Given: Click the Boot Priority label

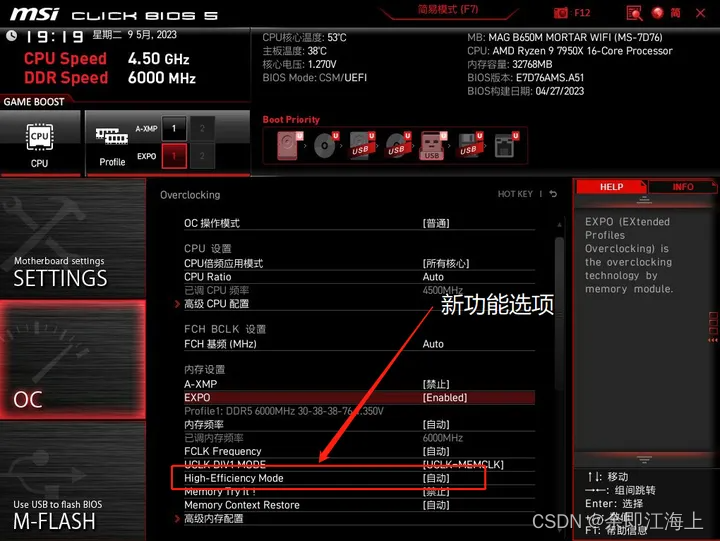Looking at the screenshot, I should pyautogui.click(x=291, y=119).
